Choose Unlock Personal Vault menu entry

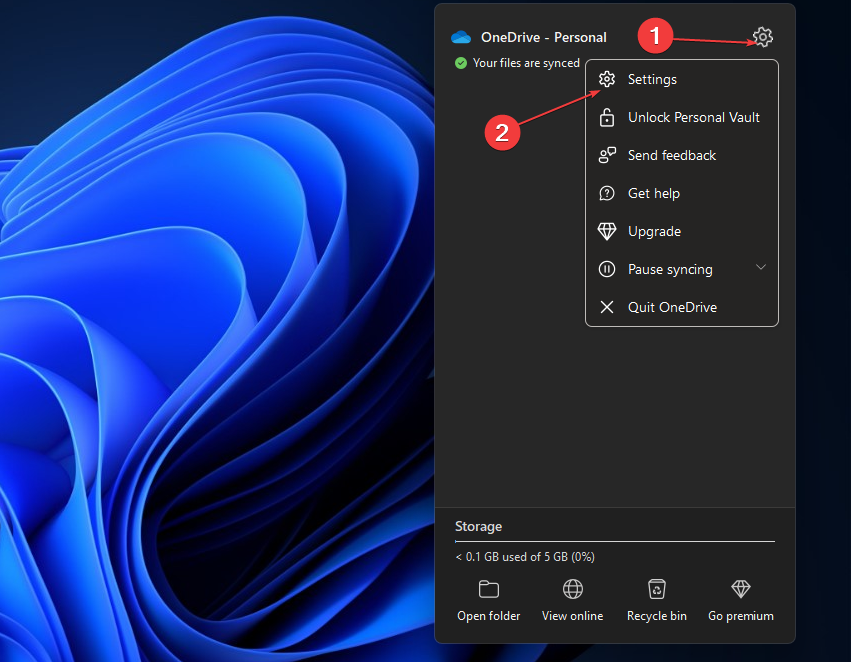(x=682, y=117)
